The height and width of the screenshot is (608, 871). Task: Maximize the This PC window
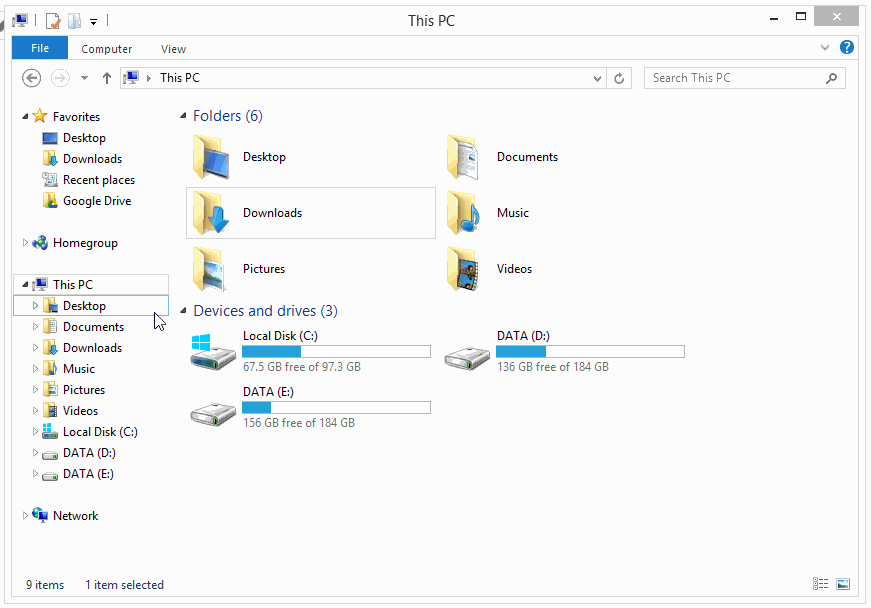(x=801, y=17)
